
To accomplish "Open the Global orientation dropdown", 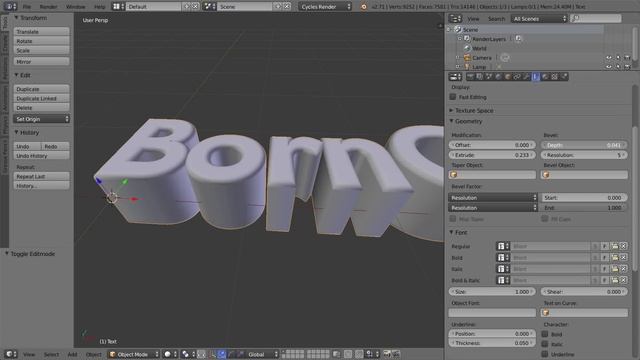I will (x=262, y=354).
